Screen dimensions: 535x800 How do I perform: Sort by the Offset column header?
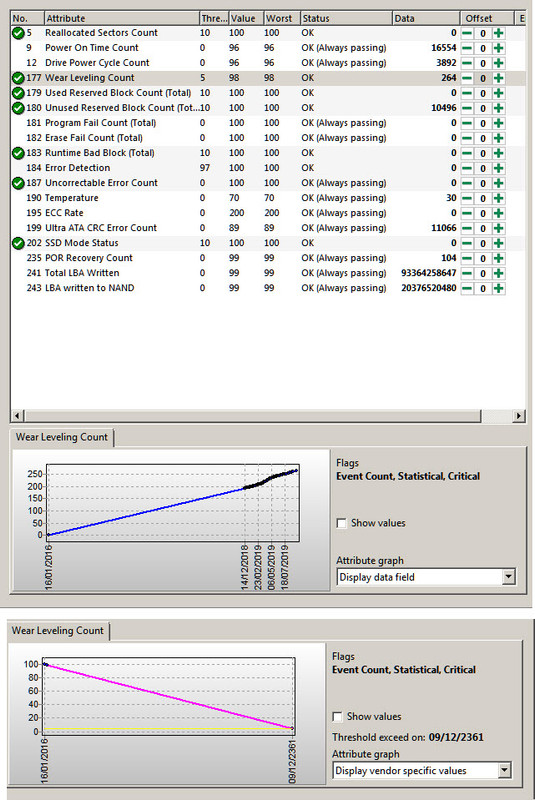(x=487, y=18)
